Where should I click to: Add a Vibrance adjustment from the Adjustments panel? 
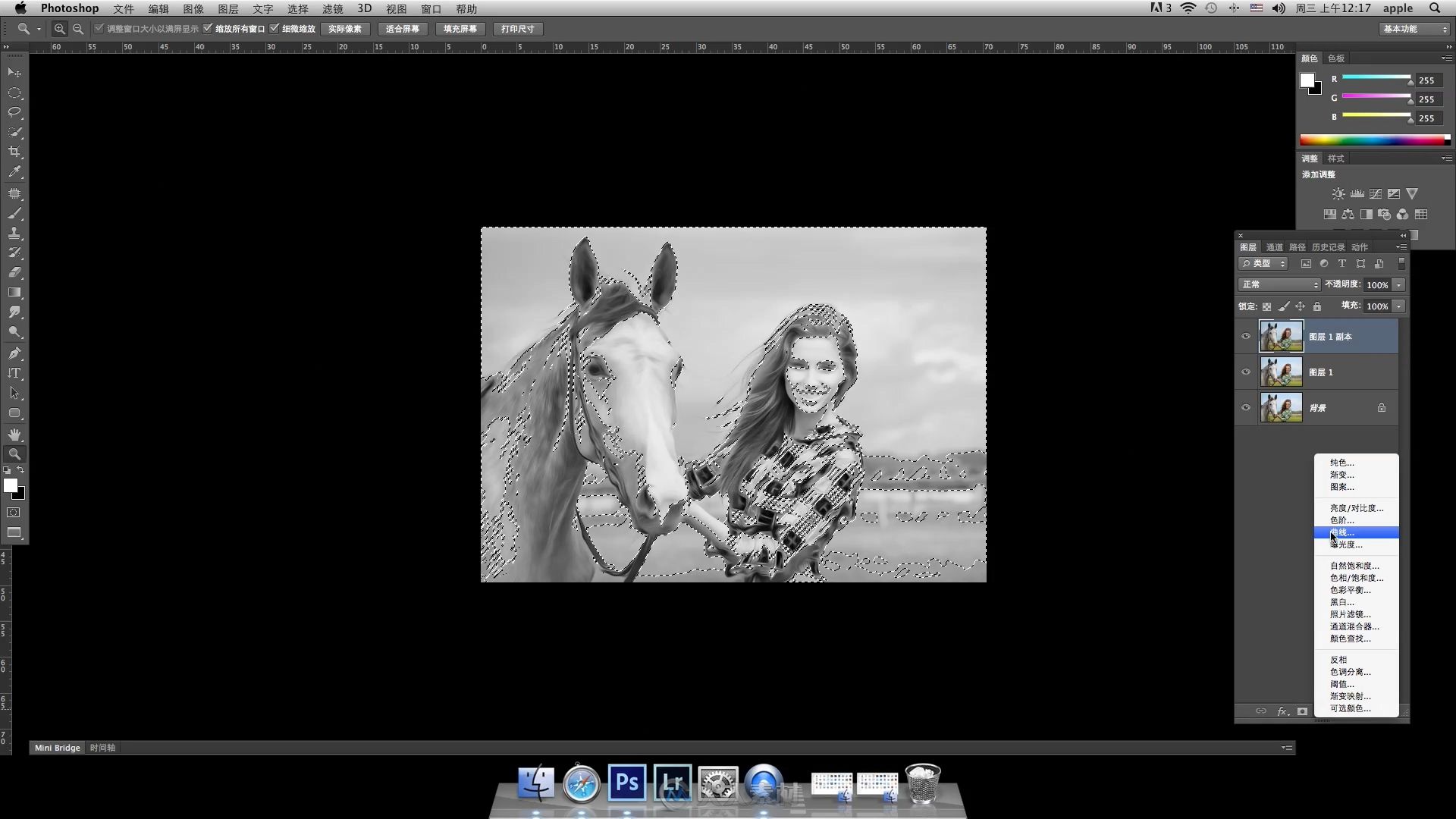coord(1412,194)
